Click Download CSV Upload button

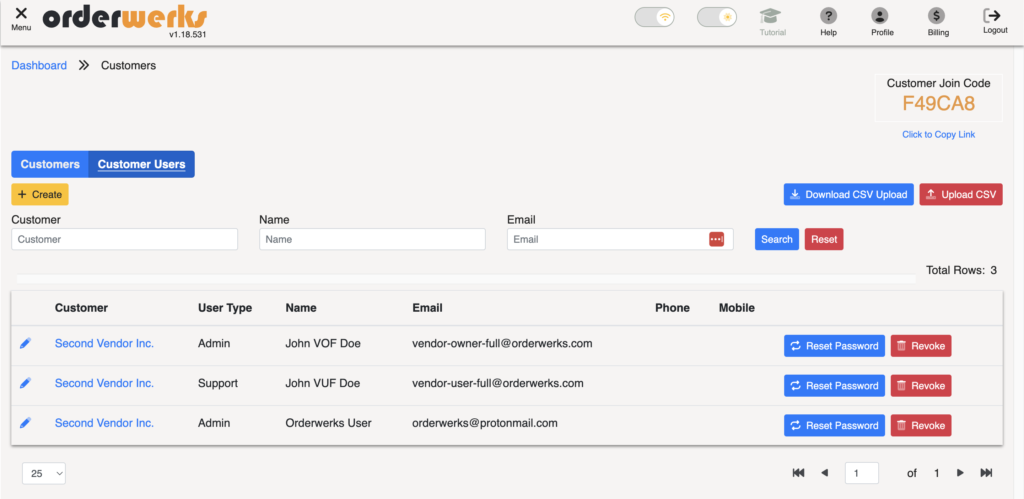[848, 195]
